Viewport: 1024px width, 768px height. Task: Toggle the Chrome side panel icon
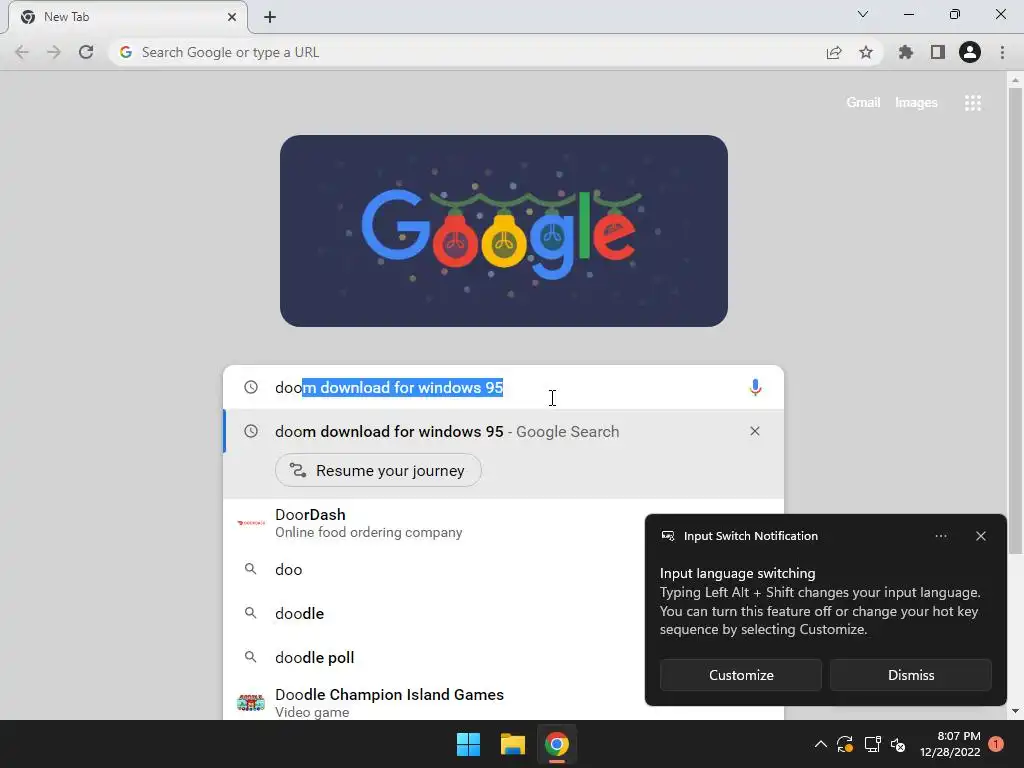pos(938,52)
